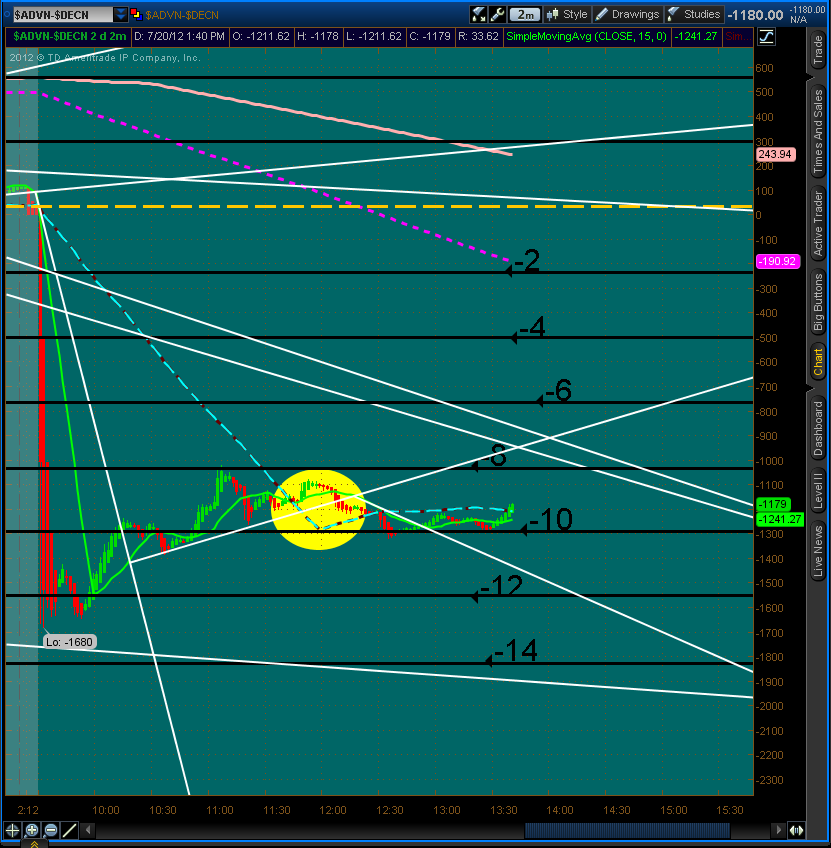Click the scroll left arrow of time axis

pyautogui.click(x=89, y=829)
